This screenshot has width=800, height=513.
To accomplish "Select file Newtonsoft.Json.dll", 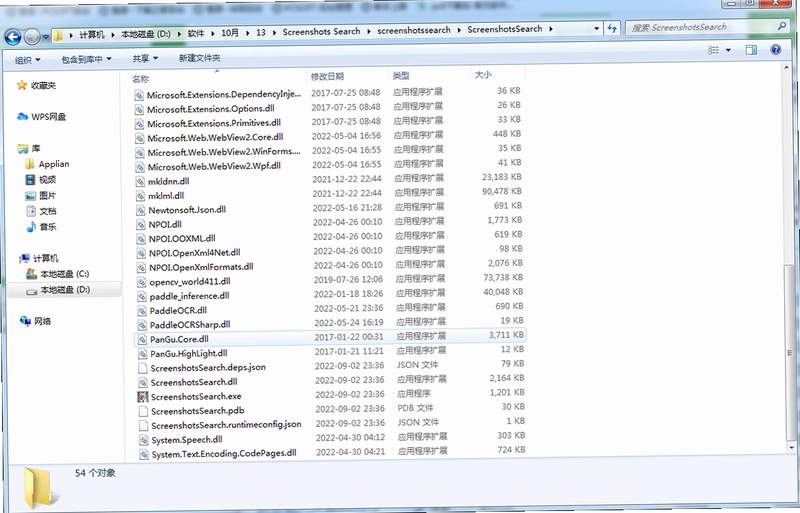I will point(187,210).
